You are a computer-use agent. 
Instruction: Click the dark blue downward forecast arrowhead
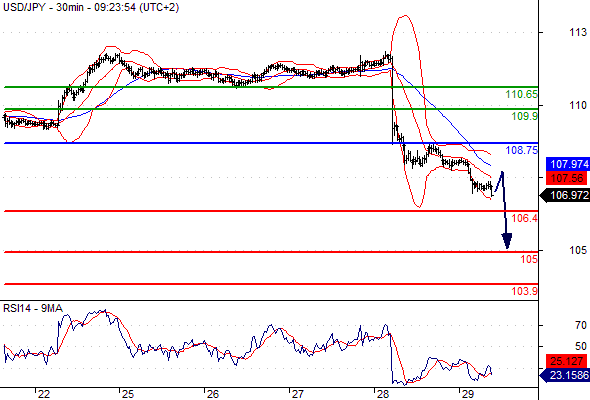[x=507, y=241]
